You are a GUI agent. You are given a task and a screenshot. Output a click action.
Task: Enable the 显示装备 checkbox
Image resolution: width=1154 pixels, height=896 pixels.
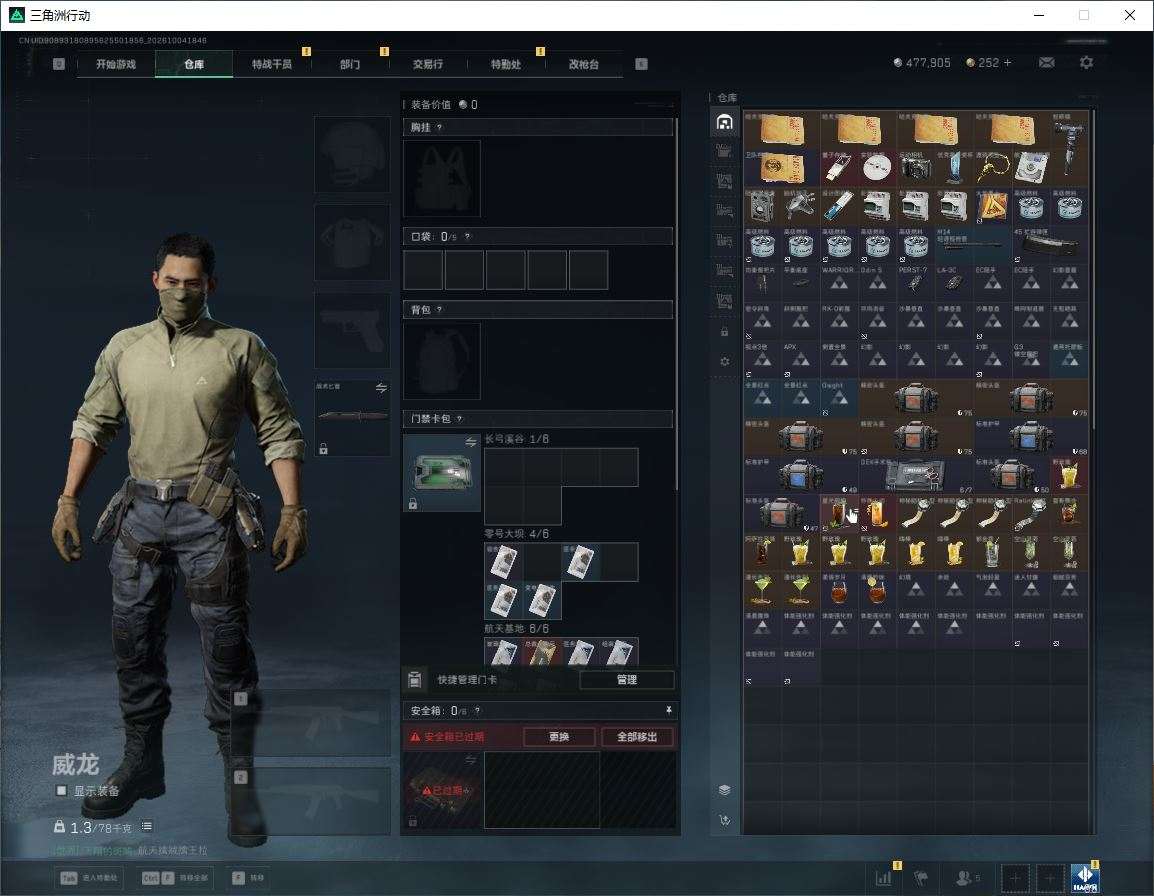(61, 791)
